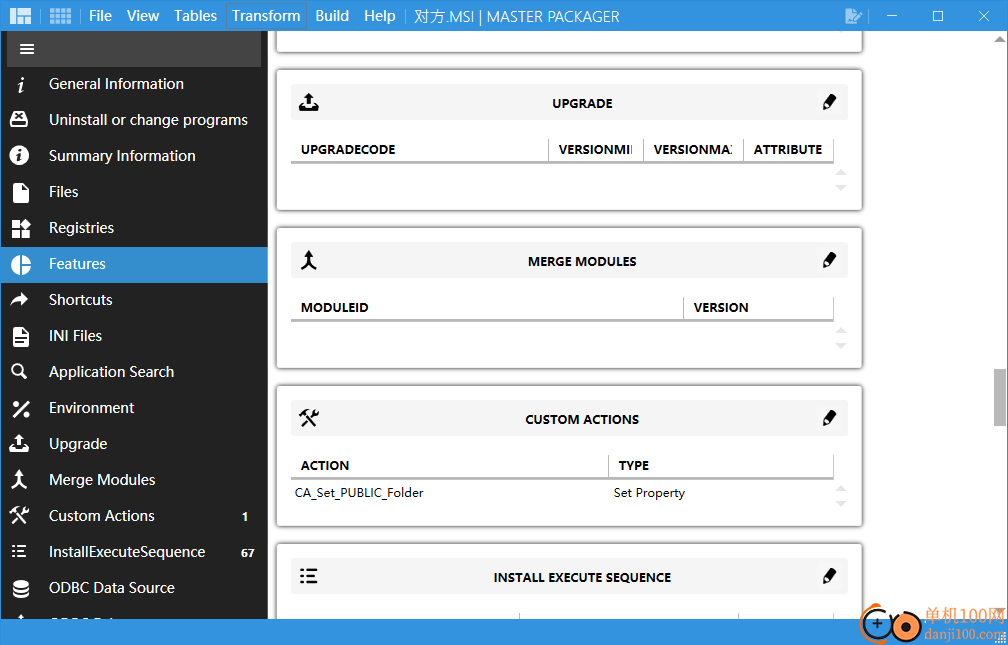
Task: Open the Tables menu
Action: pyautogui.click(x=195, y=16)
